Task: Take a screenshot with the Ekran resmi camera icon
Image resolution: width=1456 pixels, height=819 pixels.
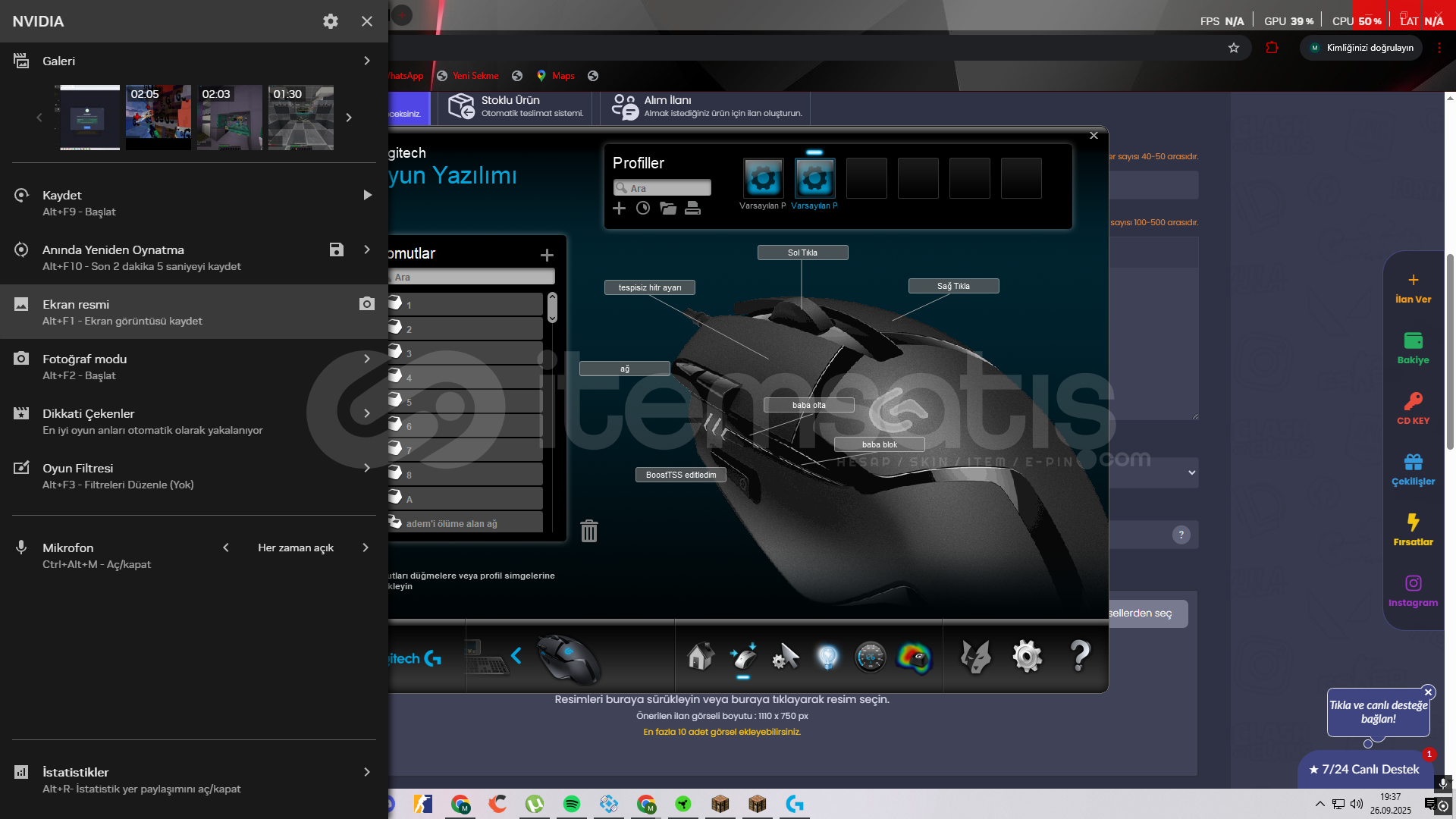Action: 367,304
